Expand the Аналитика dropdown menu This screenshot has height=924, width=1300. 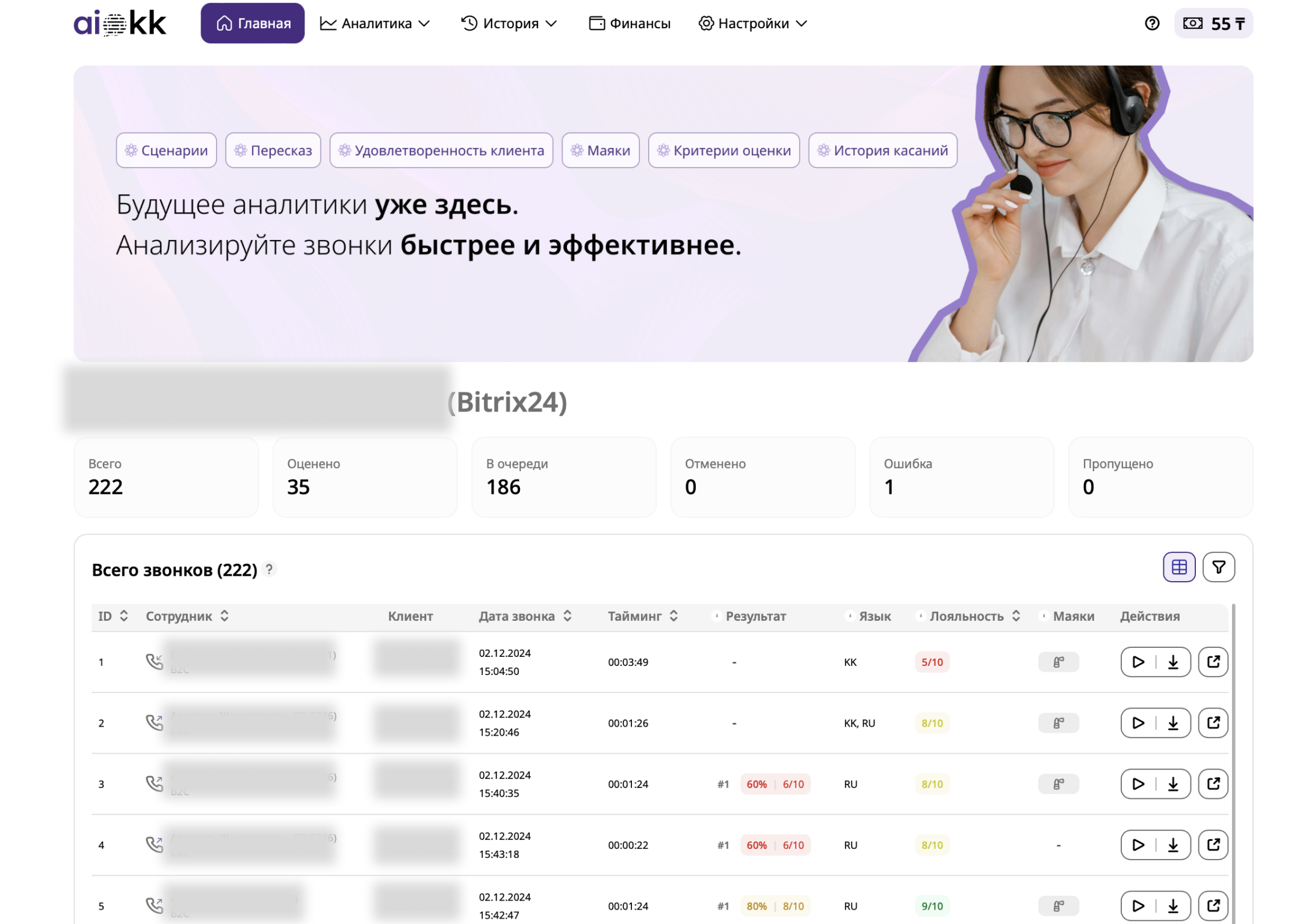coord(375,23)
